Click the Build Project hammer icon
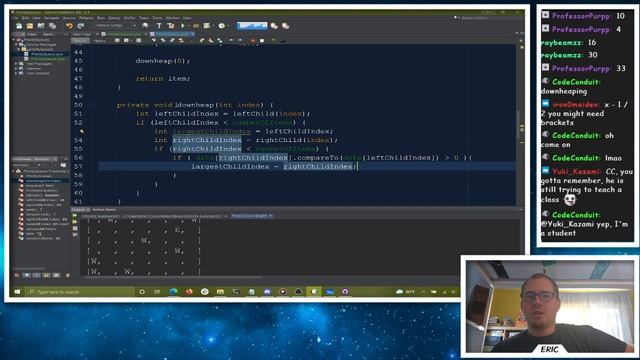Screen dimensions: 640x360 point(159,26)
